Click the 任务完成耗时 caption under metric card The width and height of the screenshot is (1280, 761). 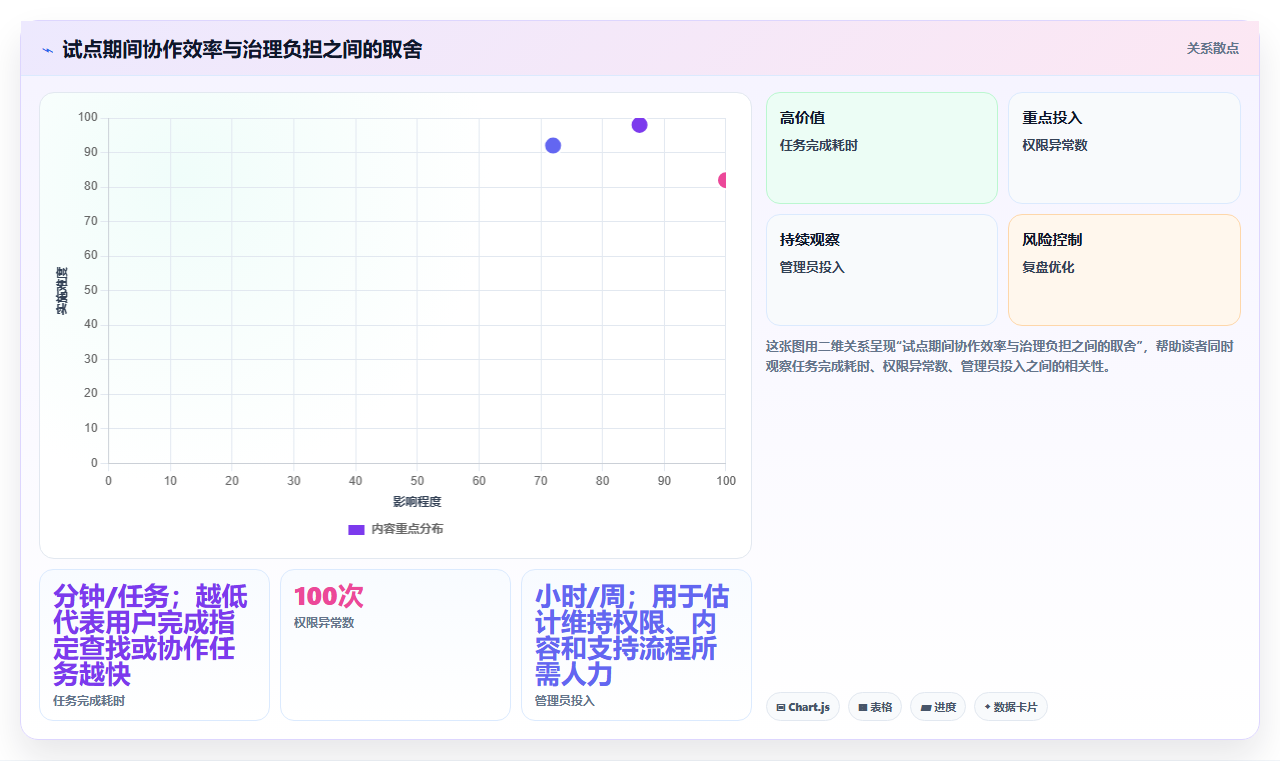coord(89,701)
